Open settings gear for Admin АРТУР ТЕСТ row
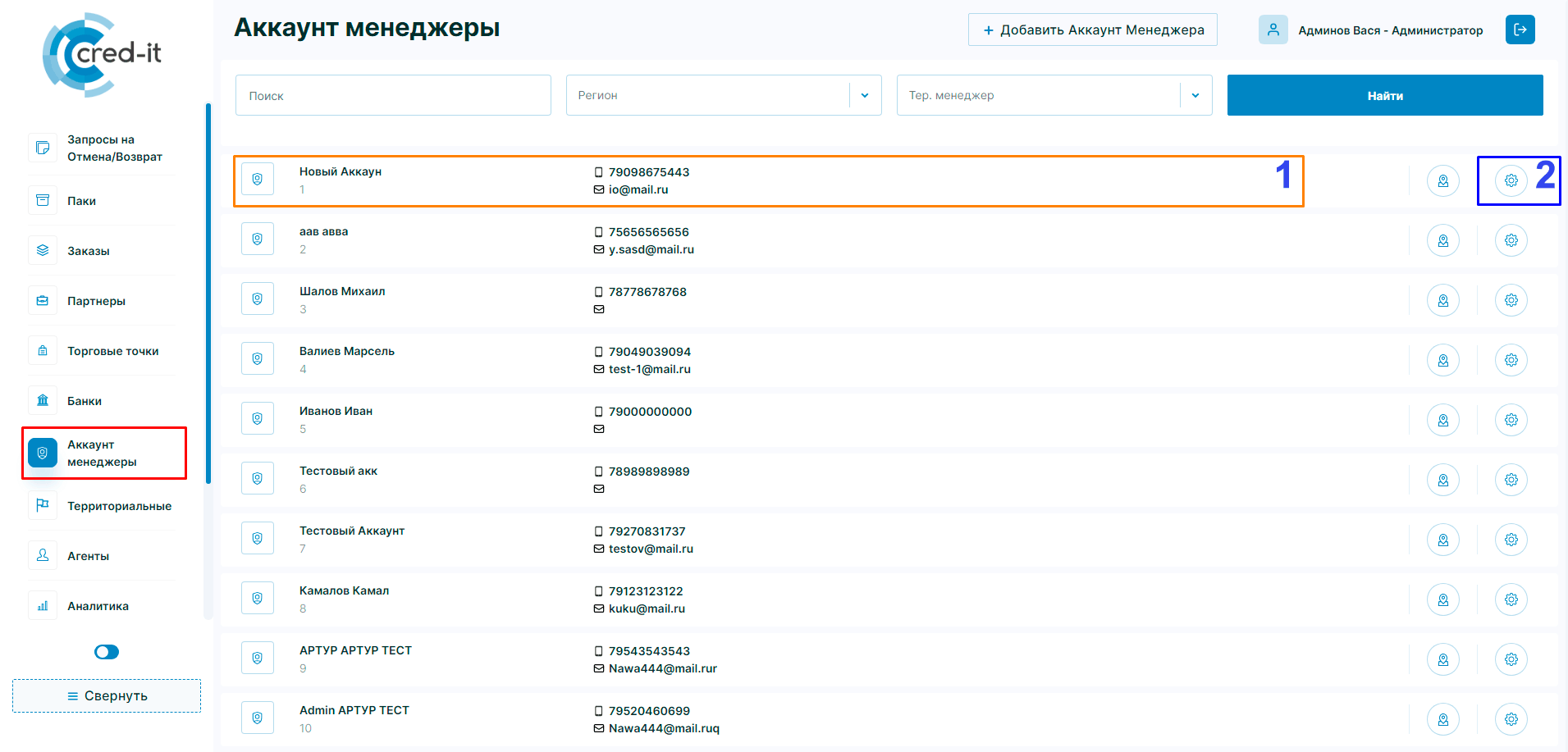This screenshot has height=752, width=1568. (x=1511, y=719)
